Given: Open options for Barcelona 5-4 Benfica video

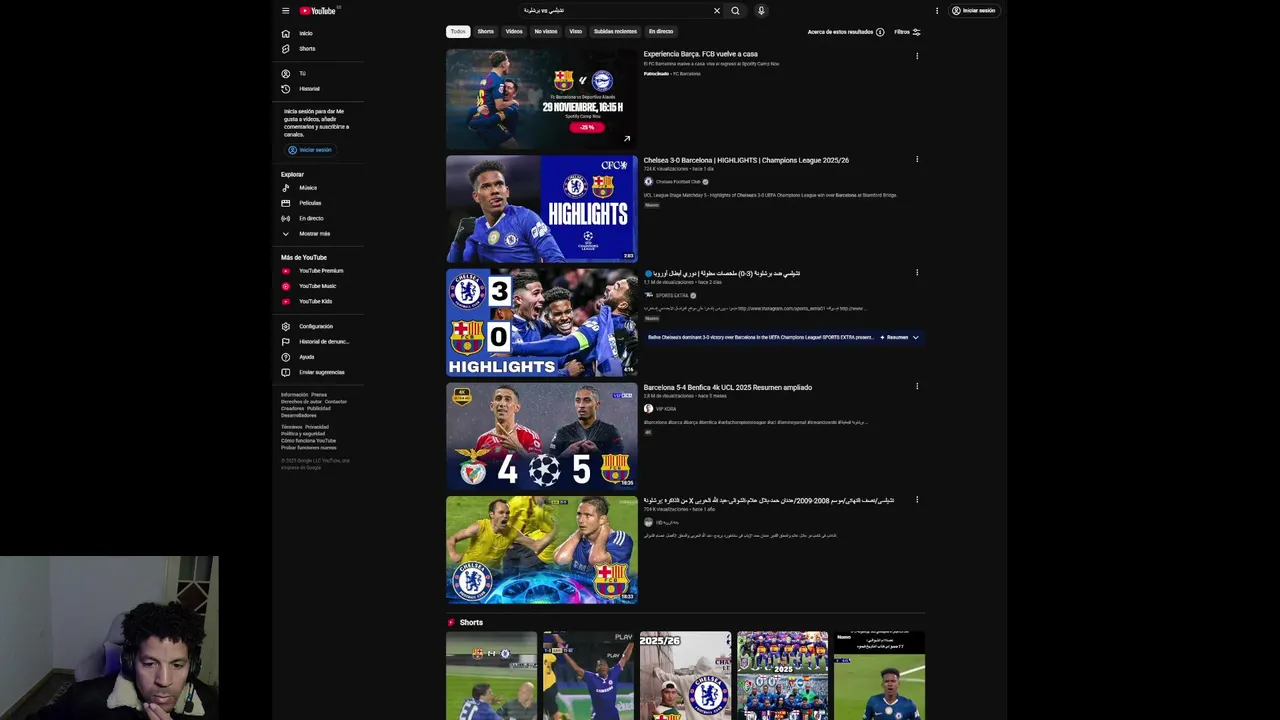Looking at the screenshot, I should [917, 387].
